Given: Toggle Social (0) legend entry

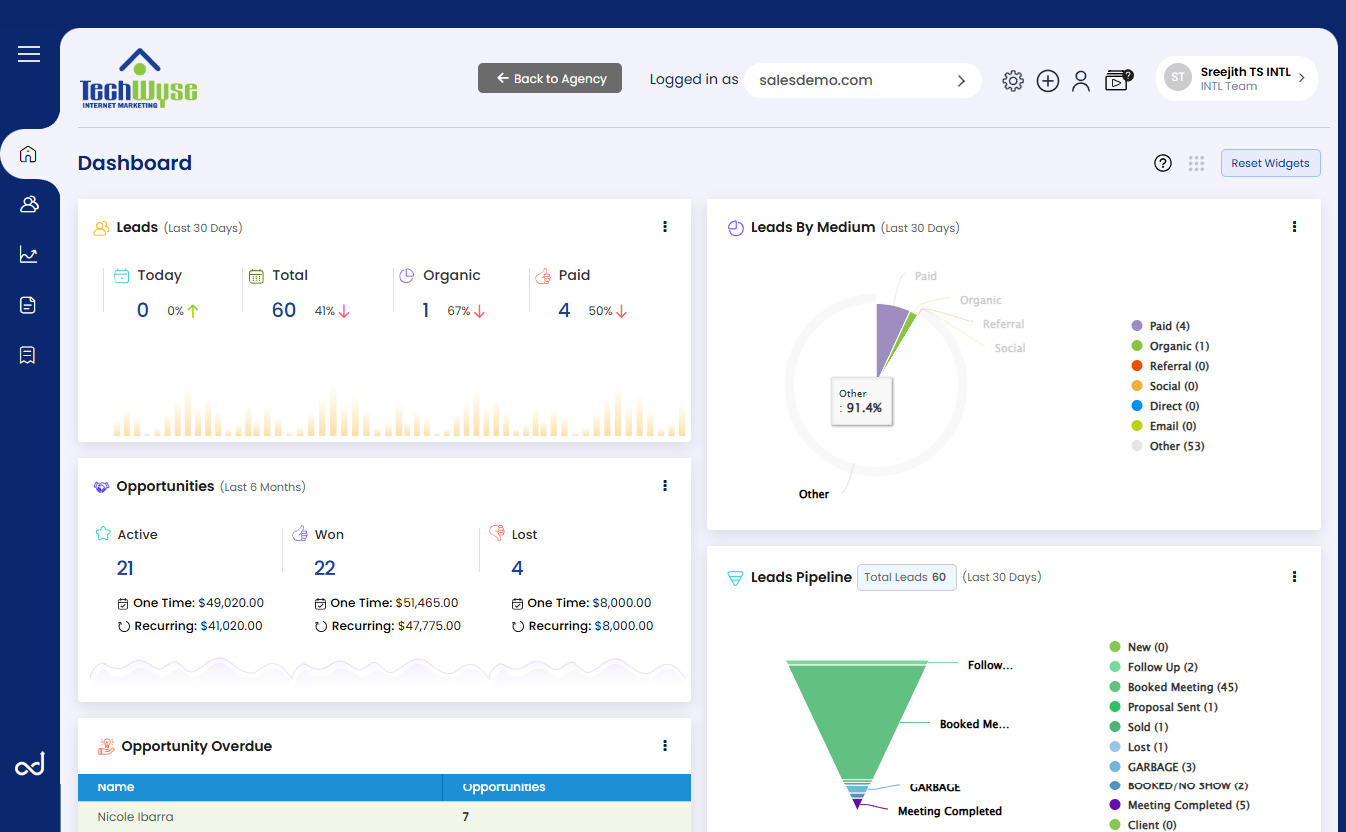Looking at the screenshot, I should [x=1165, y=386].
